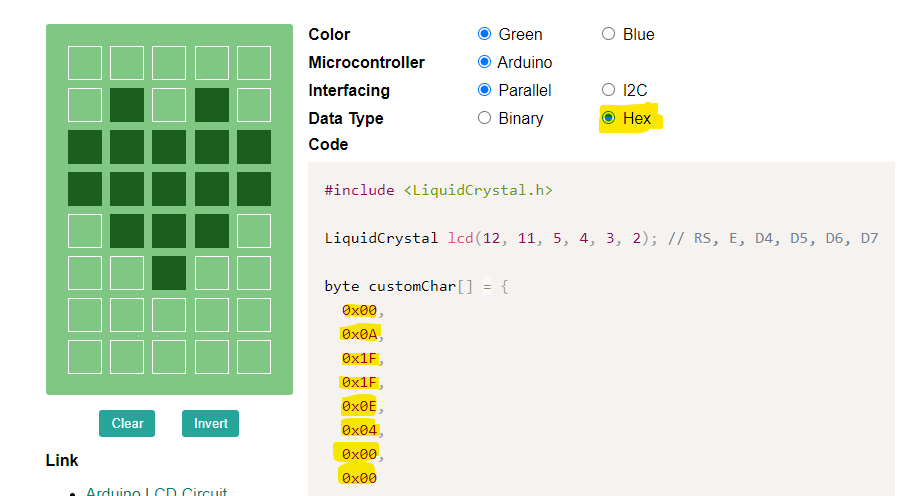Select the Arduino microcontroller radio button
The height and width of the screenshot is (496, 911).
pyautogui.click(x=486, y=62)
